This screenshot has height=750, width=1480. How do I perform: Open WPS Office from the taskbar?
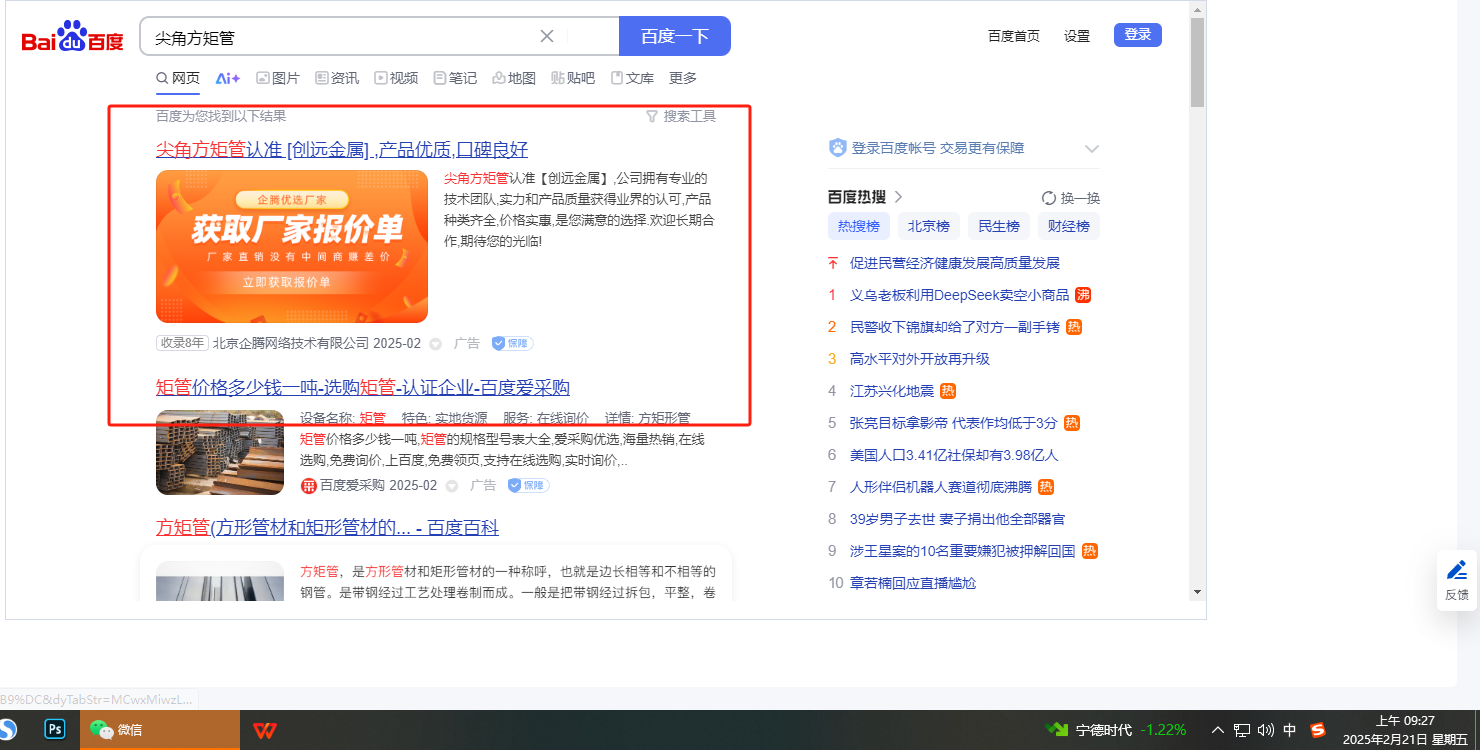point(264,730)
